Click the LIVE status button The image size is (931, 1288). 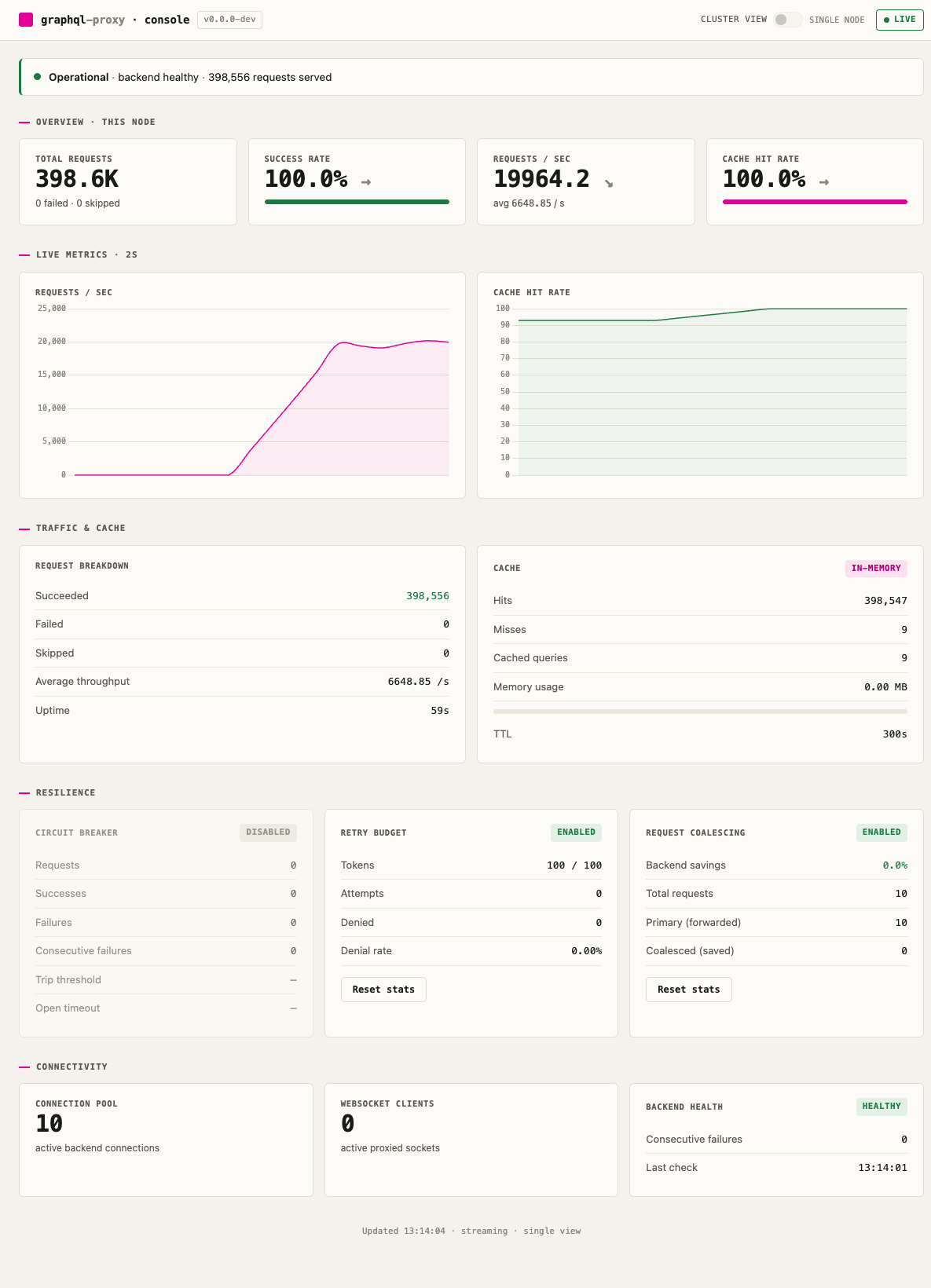900,20
